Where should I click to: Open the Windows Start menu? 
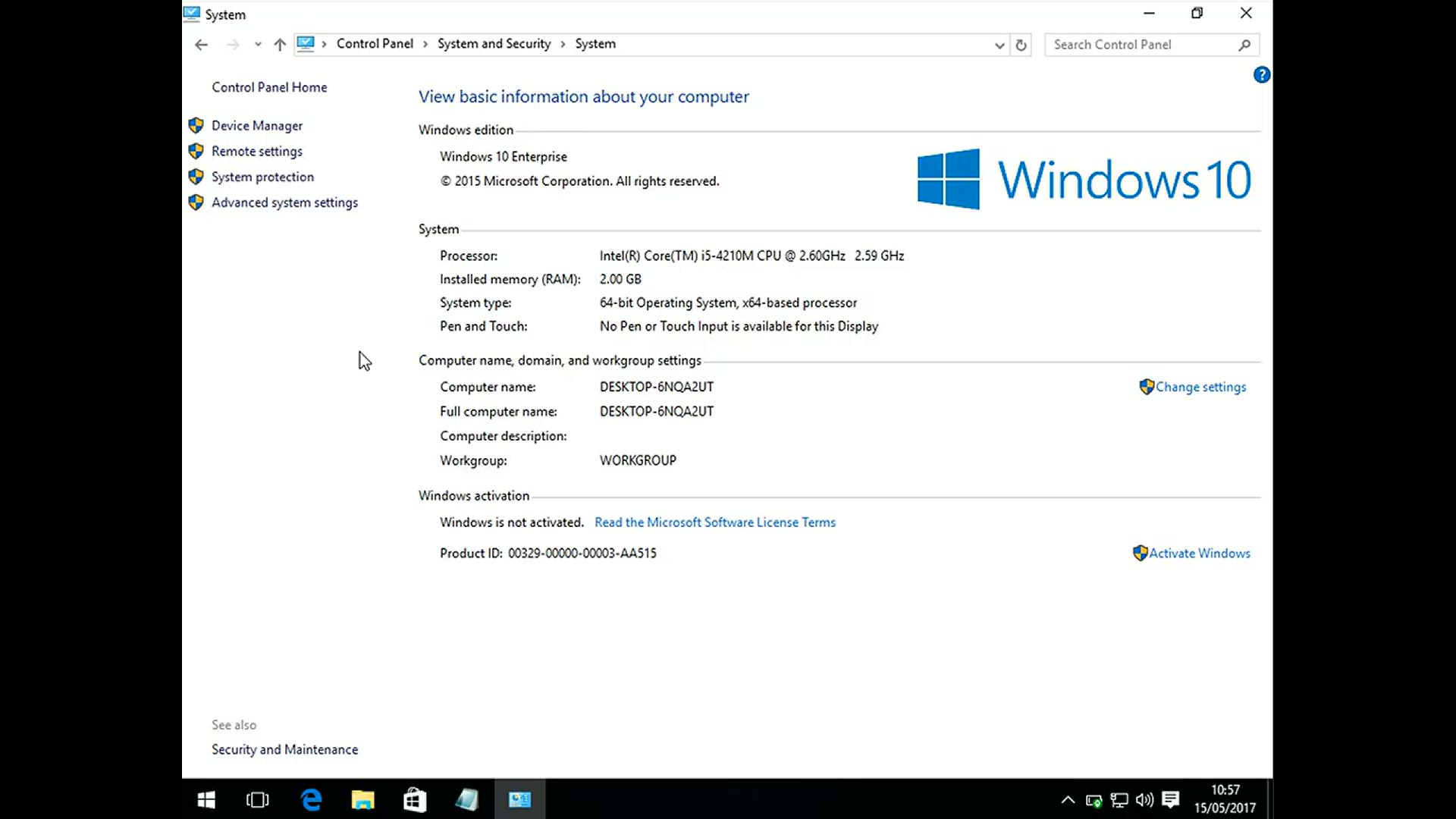click(x=206, y=799)
